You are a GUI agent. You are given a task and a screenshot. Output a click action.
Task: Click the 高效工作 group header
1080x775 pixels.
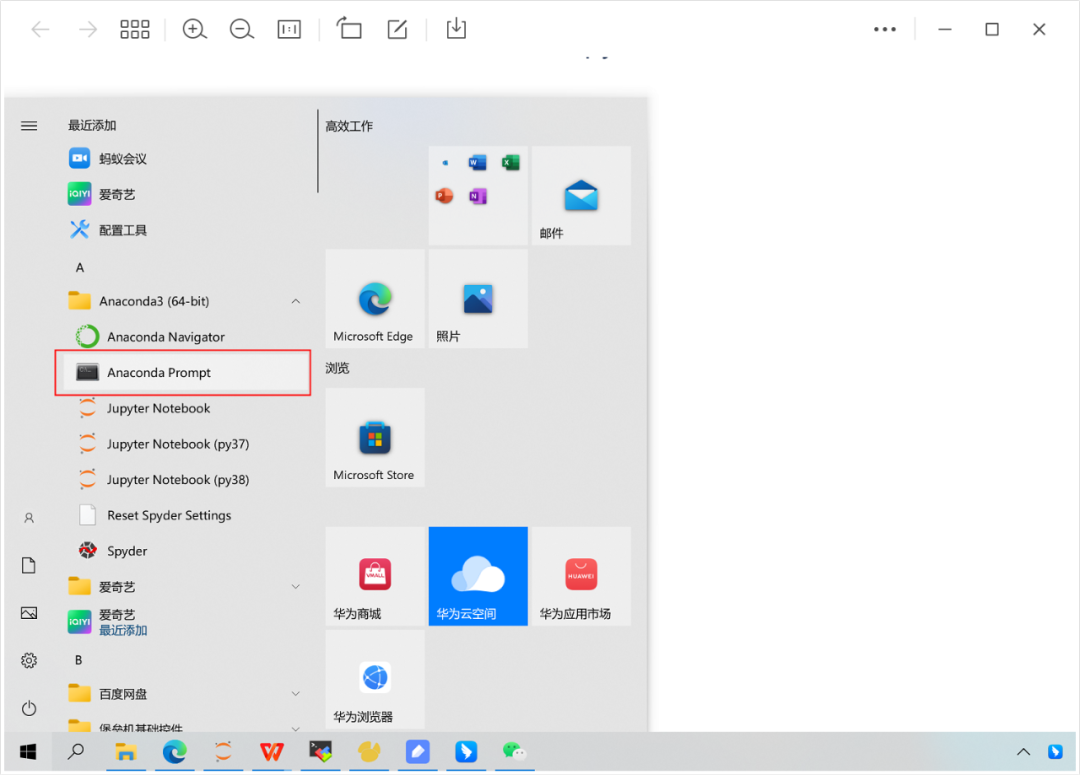(349, 126)
